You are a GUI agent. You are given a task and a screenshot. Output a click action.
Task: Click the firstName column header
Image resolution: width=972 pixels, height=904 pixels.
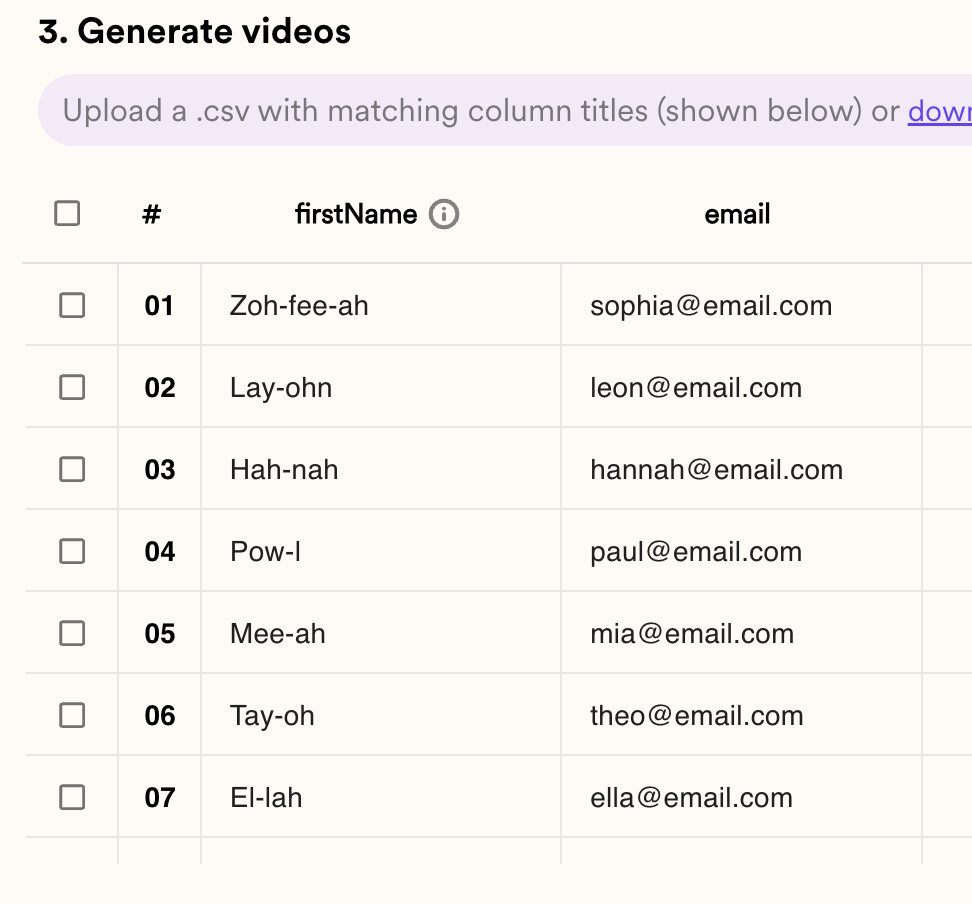pyautogui.click(x=356, y=215)
